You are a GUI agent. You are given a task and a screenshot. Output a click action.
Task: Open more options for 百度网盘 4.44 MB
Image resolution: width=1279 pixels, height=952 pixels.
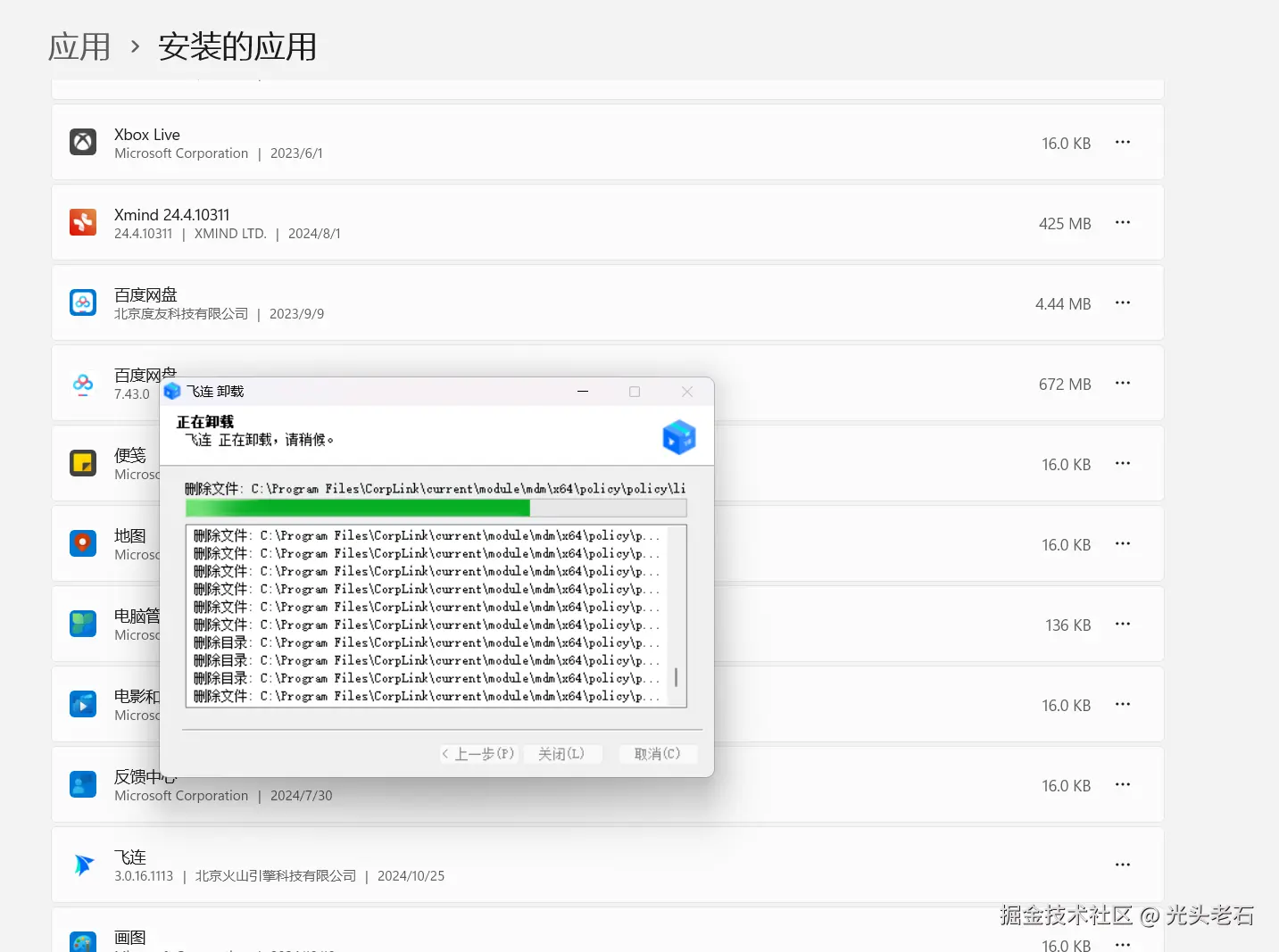1123,302
